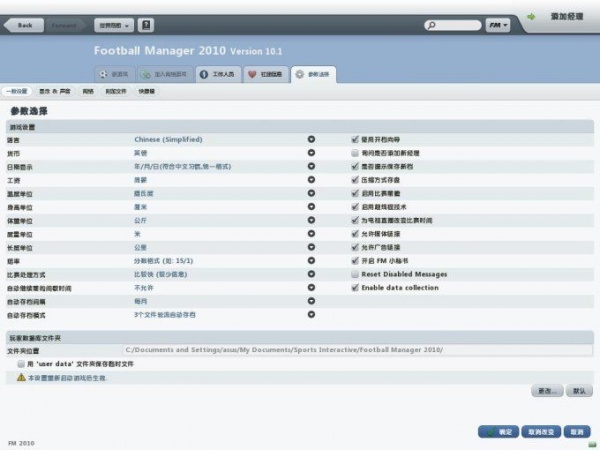Toggle the Reset Disabled Messages checkbox
The width and height of the screenshot is (600, 450).
pyautogui.click(x=355, y=274)
